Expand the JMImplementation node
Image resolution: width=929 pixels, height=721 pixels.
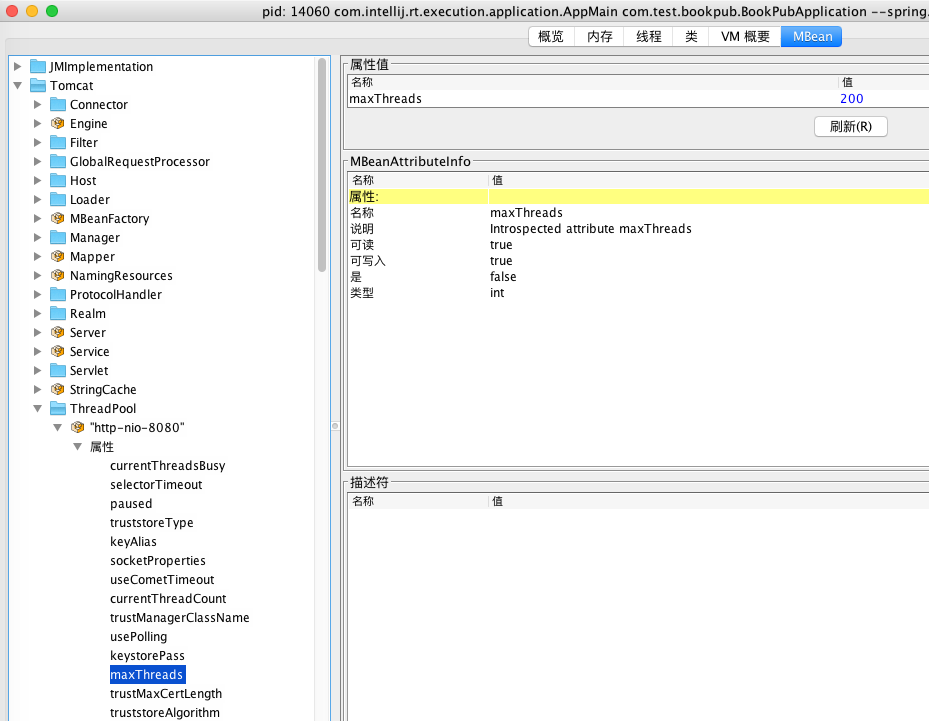pyautogui.click(x=18, y=67)
